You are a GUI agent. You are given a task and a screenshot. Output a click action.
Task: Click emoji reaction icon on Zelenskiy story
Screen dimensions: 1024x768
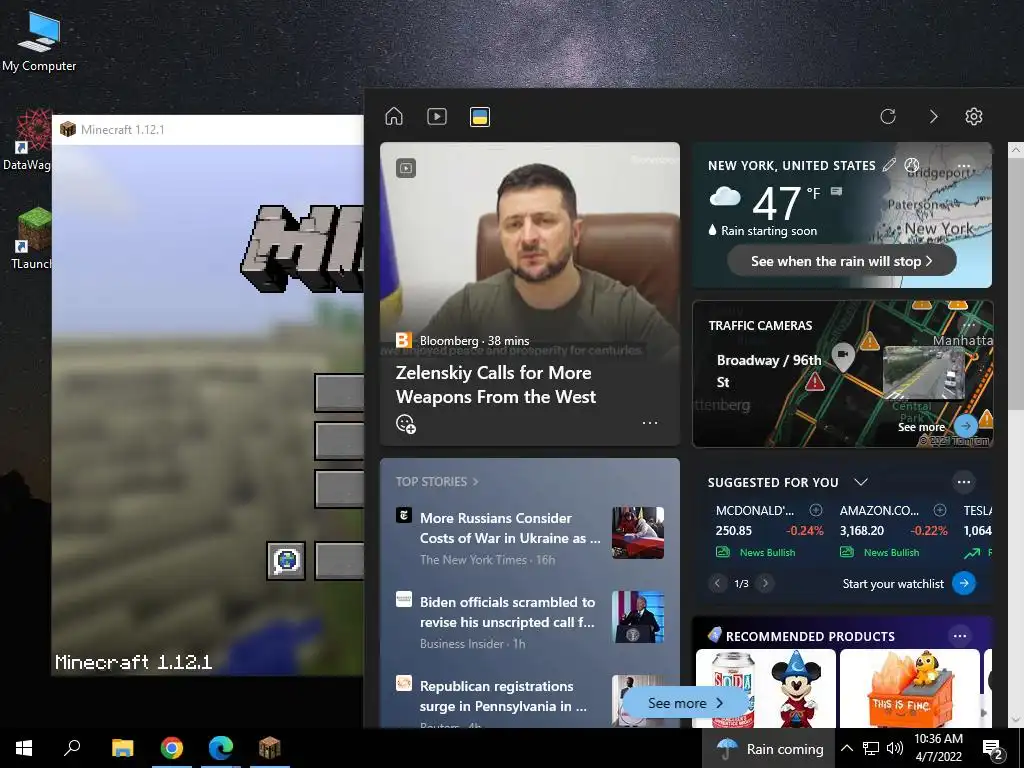tap(406, 423)
